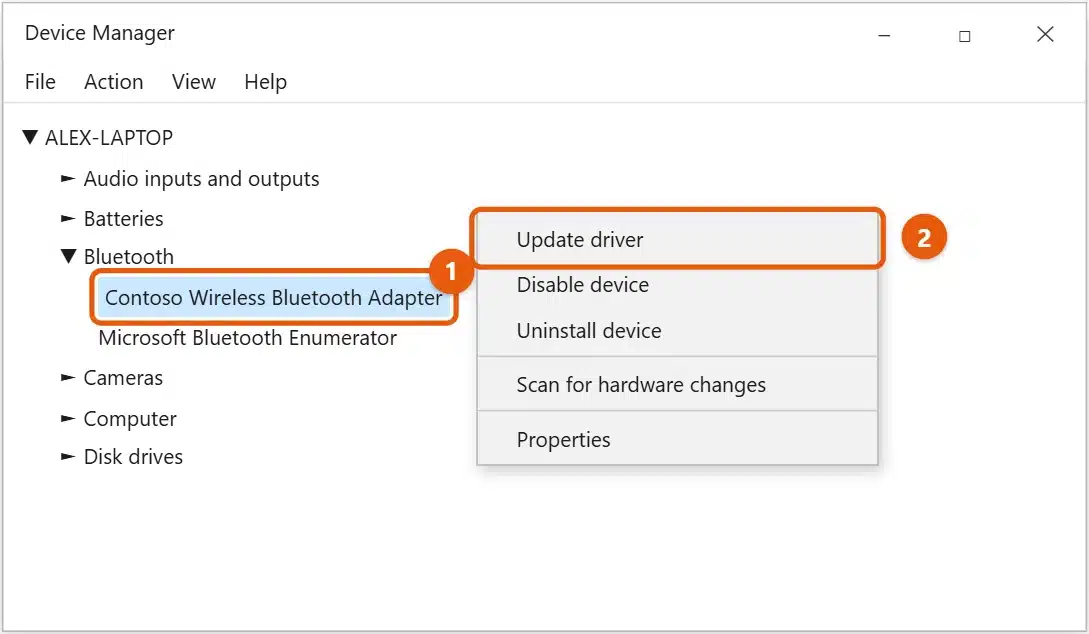Screen dimensions: 1089x634
Task: Select the ALEX-LAPTOP label
Action: pyautogui.click(x=109, y=137)
